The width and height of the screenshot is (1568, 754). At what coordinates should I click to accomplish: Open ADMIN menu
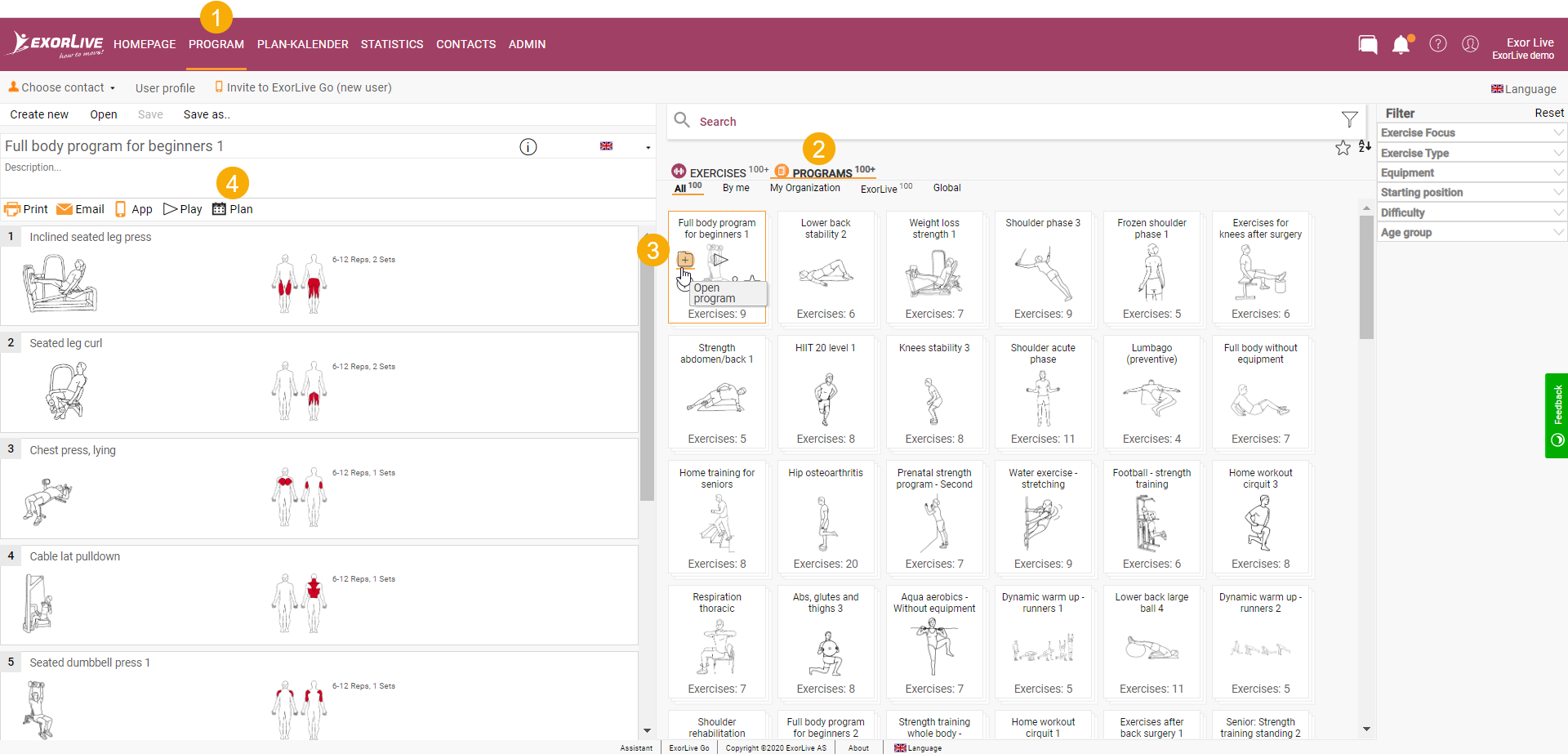click(528, 44)
